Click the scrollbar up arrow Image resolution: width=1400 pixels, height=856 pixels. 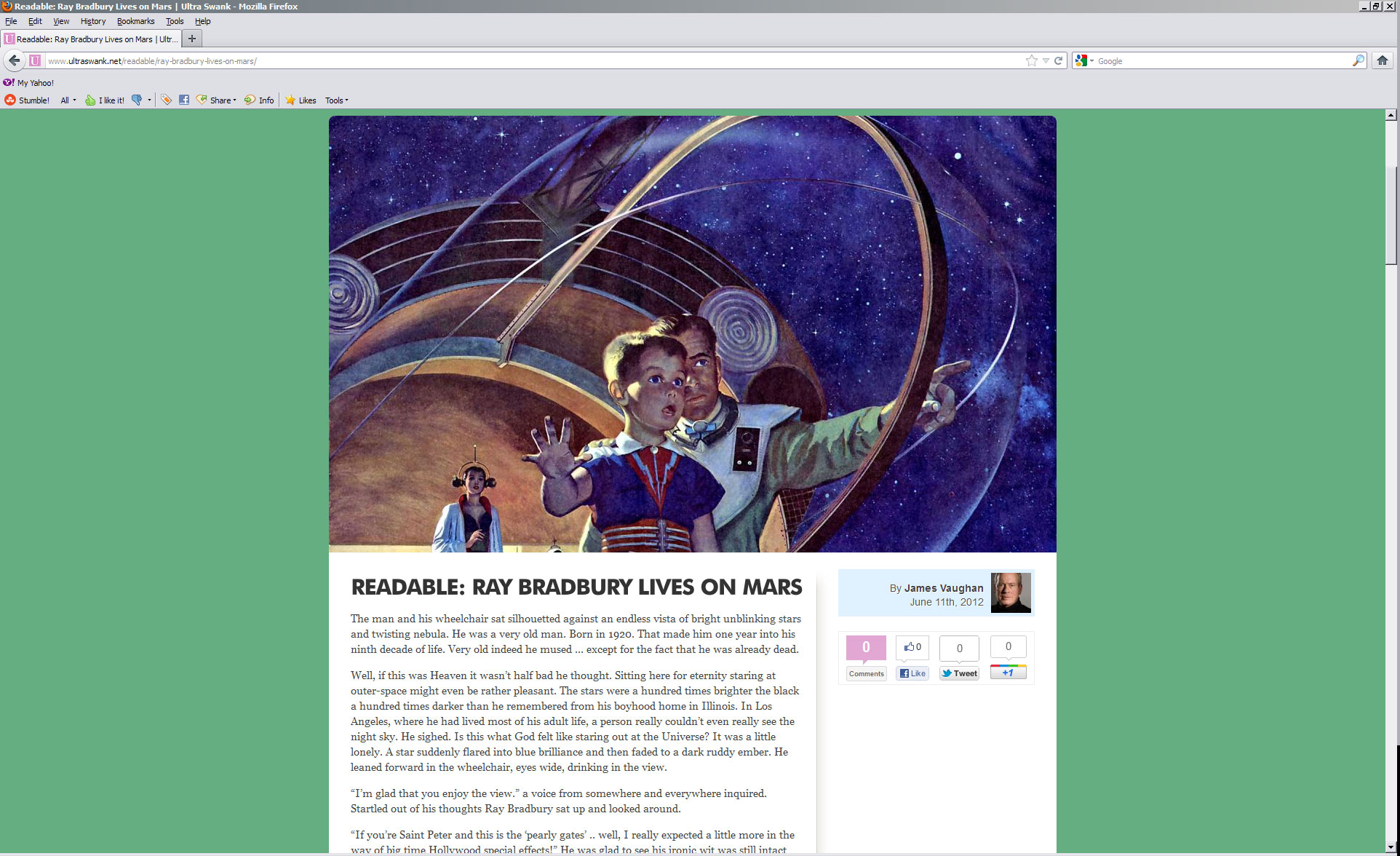(x=1391, y=114)
